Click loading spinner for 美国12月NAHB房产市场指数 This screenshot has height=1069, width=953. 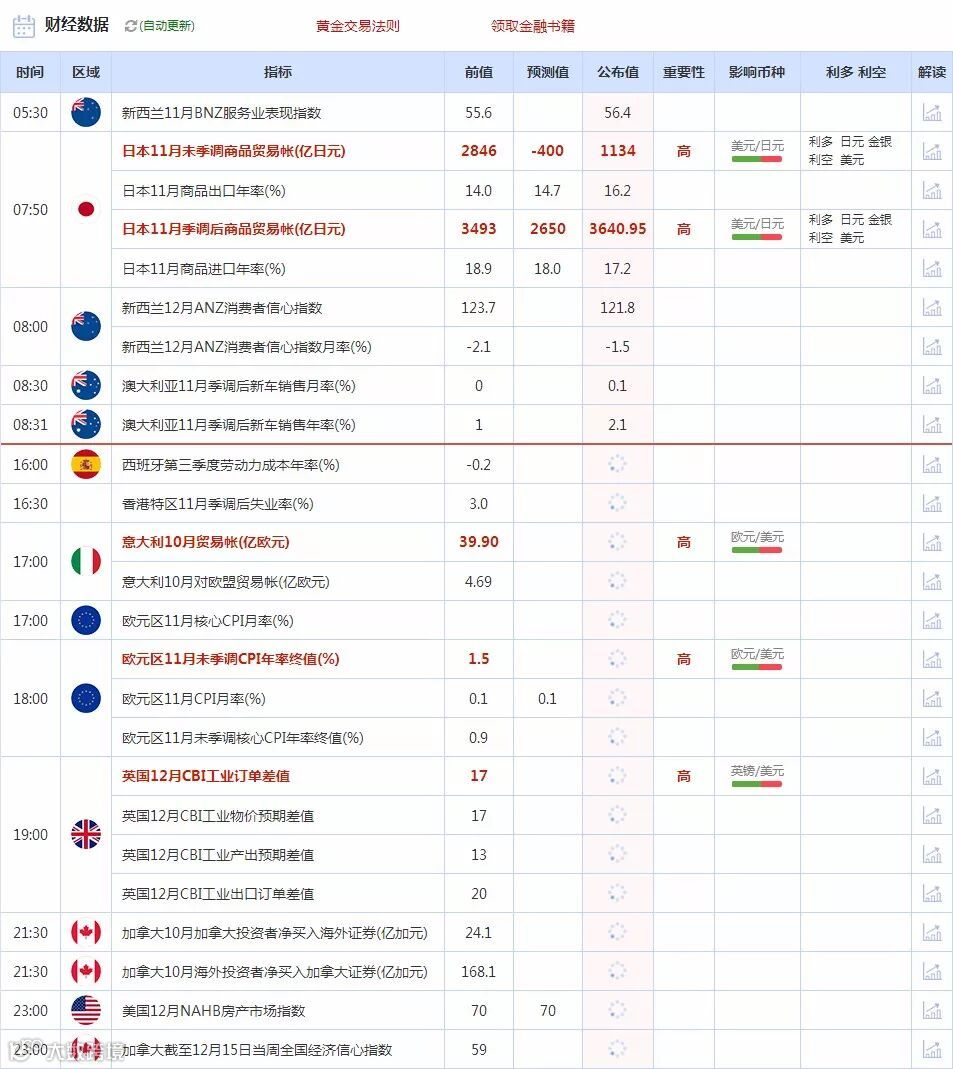[x=617, y=1010]
